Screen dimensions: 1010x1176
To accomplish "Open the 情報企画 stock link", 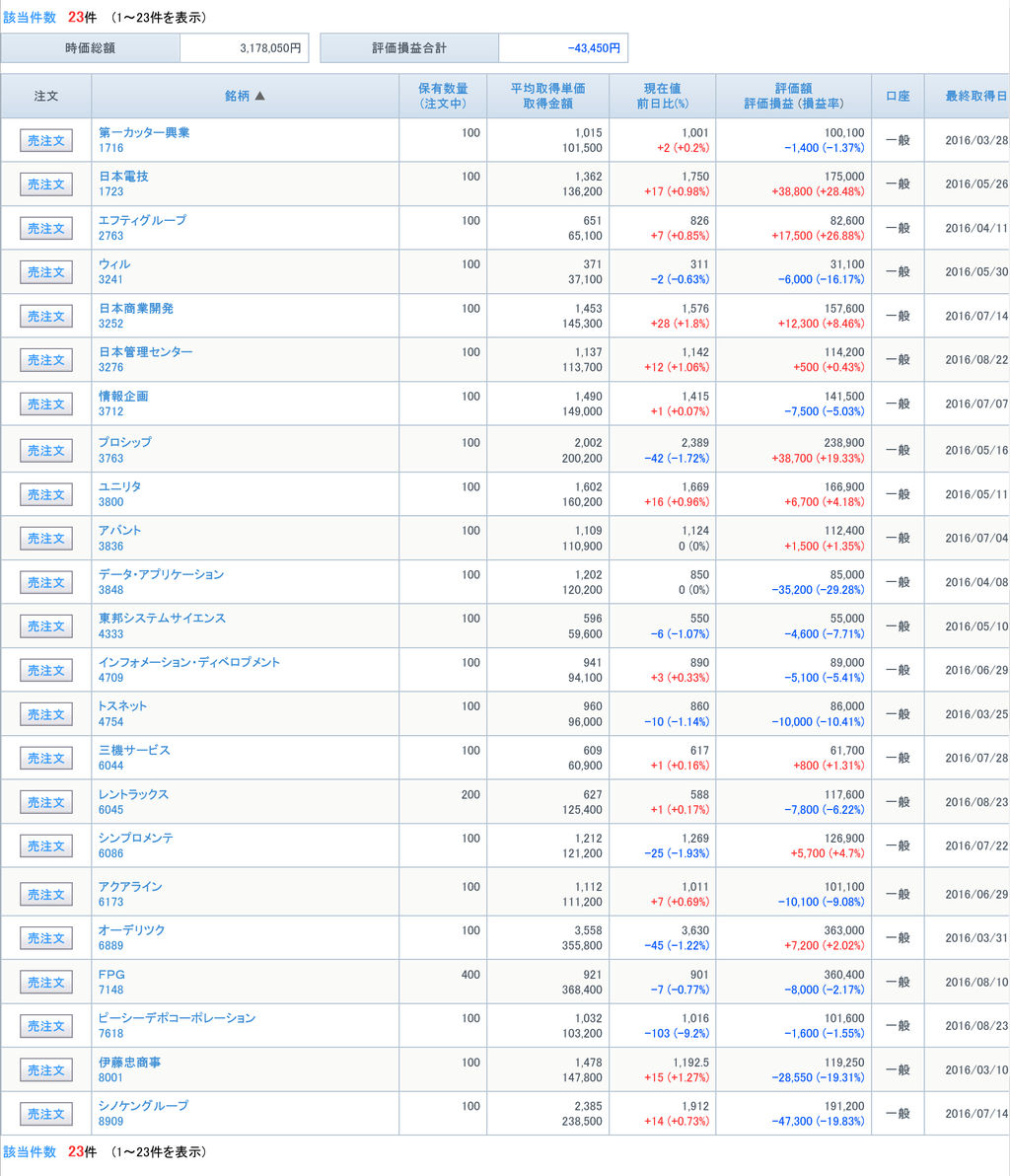I will click(123, 396).
